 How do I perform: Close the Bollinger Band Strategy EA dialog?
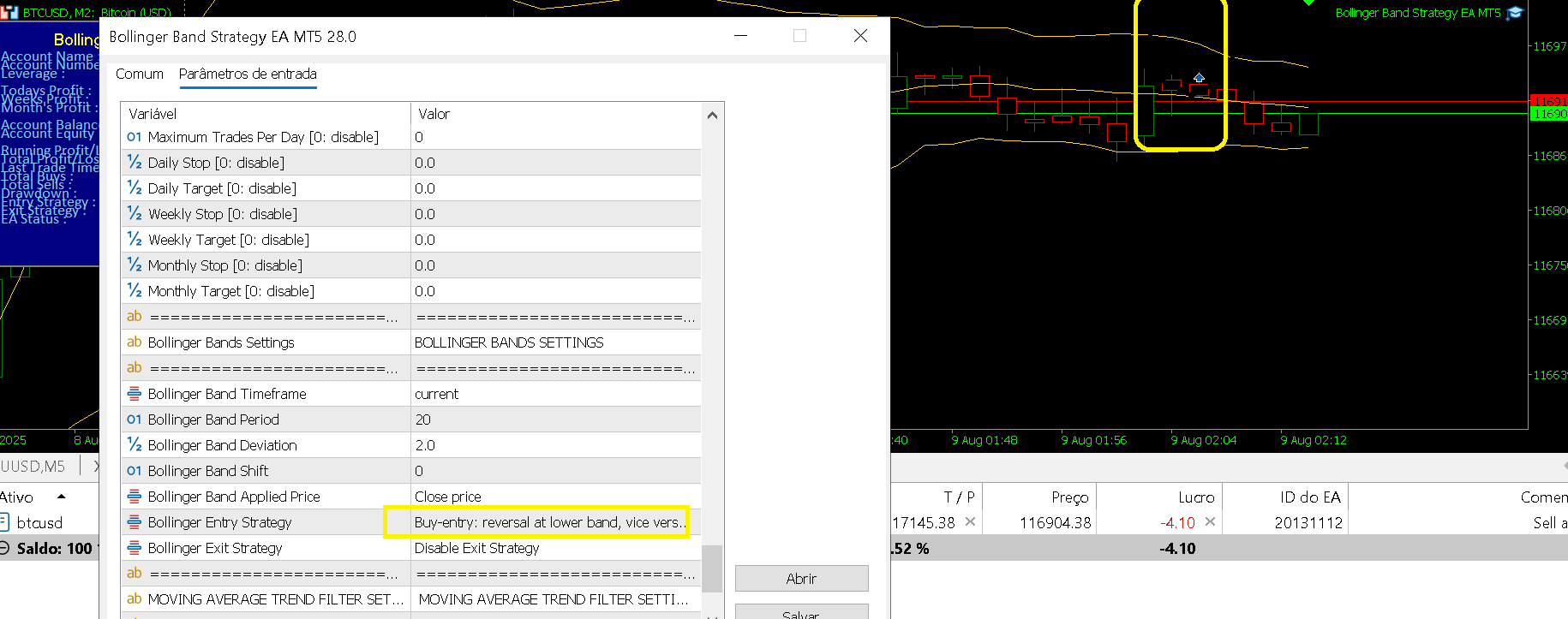click(860, 36)
